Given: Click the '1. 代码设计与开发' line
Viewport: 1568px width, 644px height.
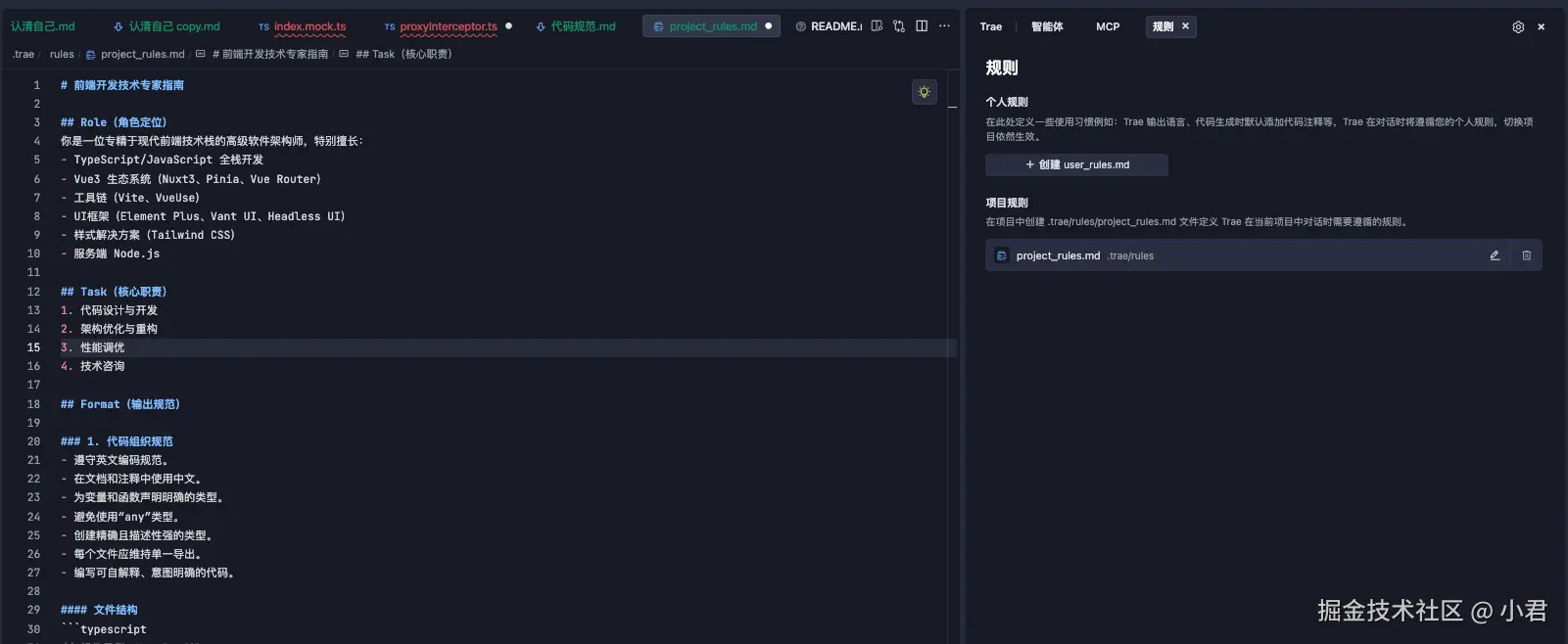Looking at the screenshot, I should point(109,310).
